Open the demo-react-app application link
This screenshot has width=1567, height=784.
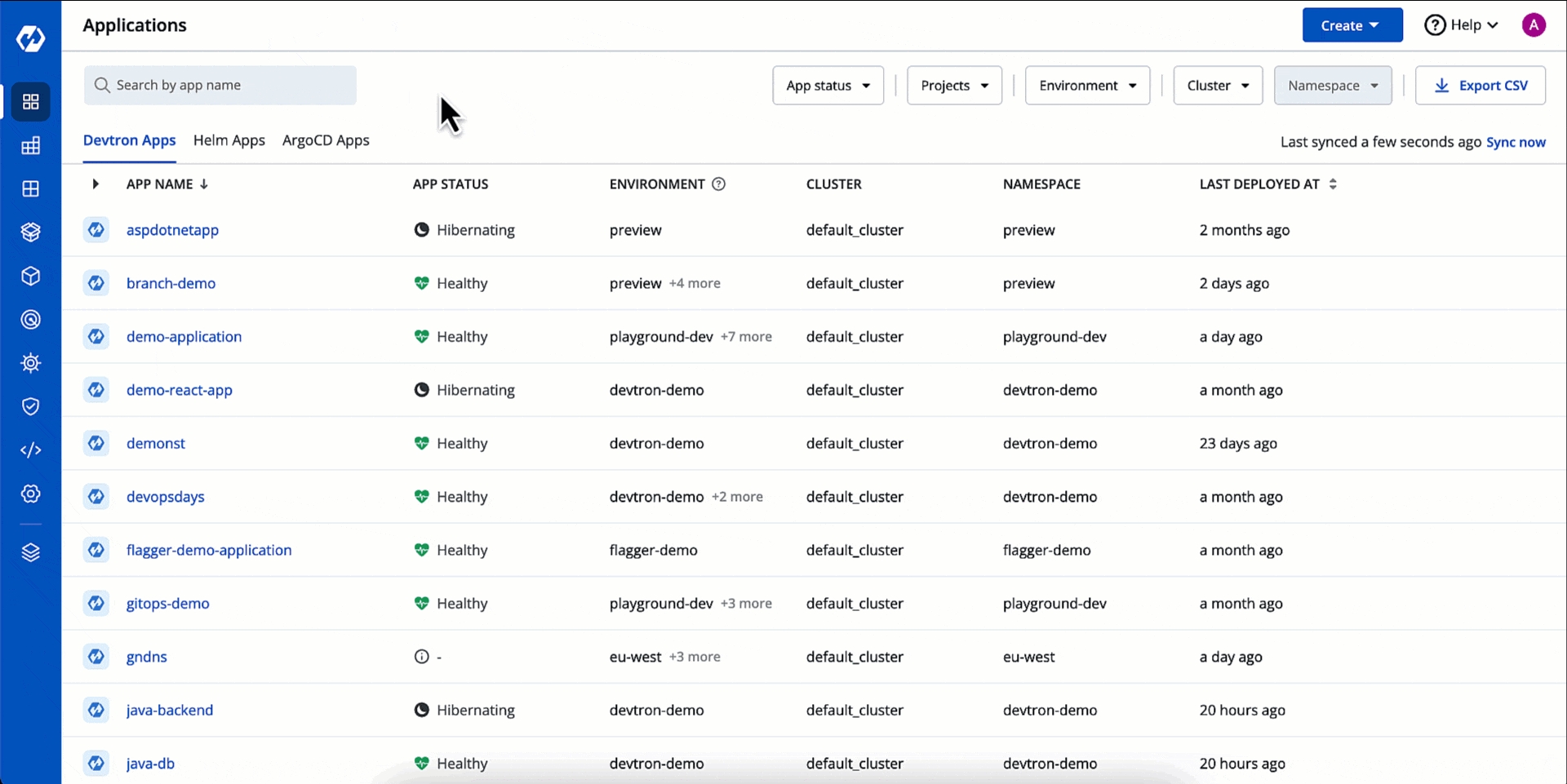click(180, 390)
